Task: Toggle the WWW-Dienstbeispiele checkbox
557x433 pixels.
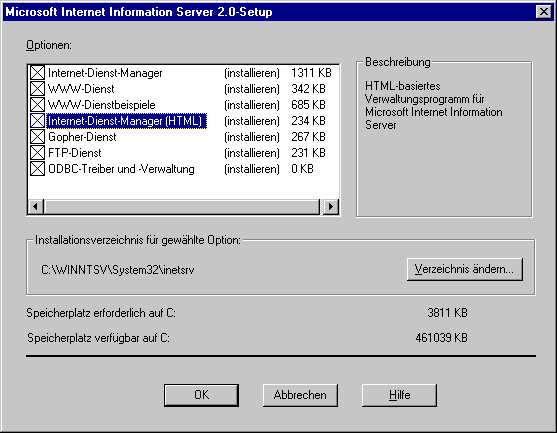Action: 37,105
